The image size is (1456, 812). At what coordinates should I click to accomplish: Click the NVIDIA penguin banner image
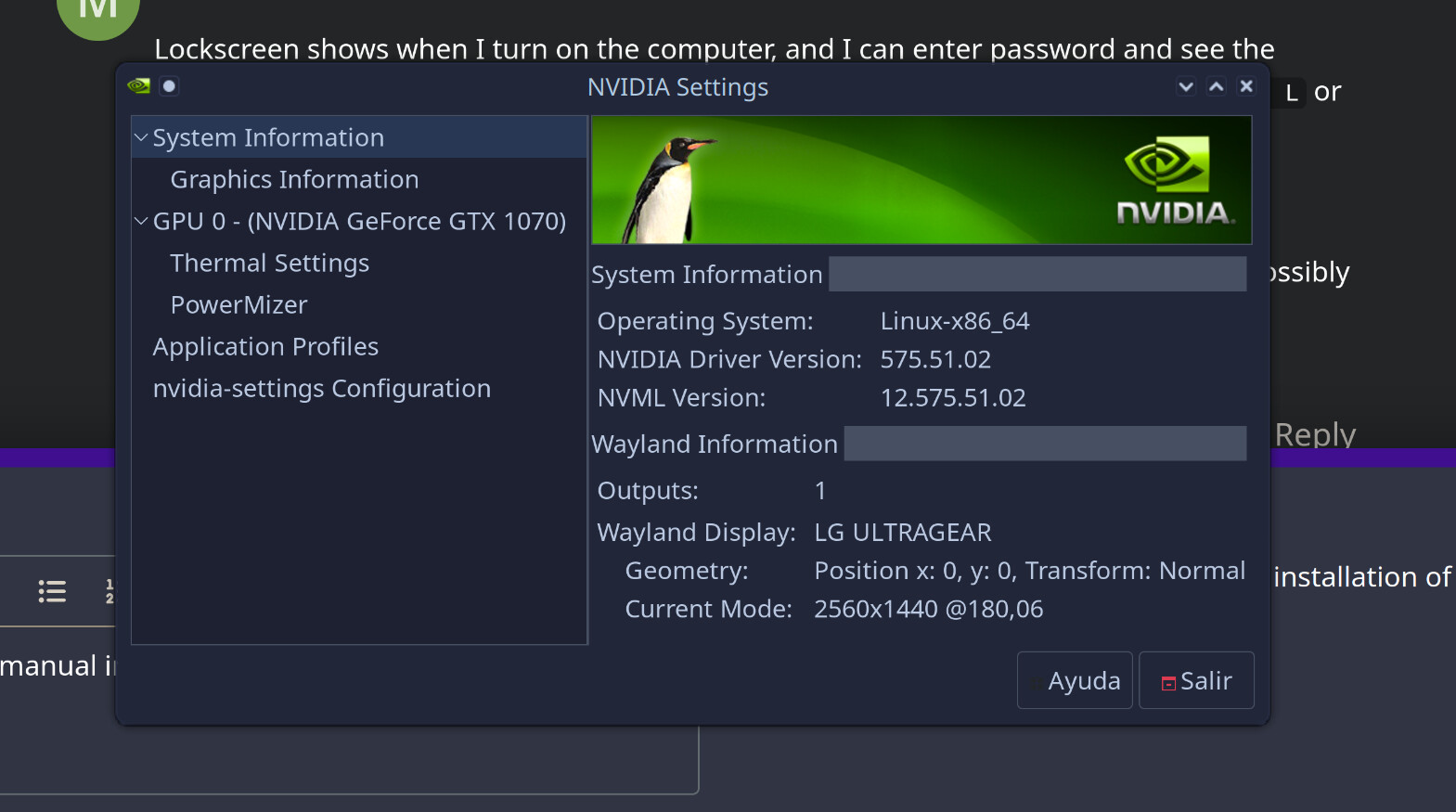coord(921,180)
